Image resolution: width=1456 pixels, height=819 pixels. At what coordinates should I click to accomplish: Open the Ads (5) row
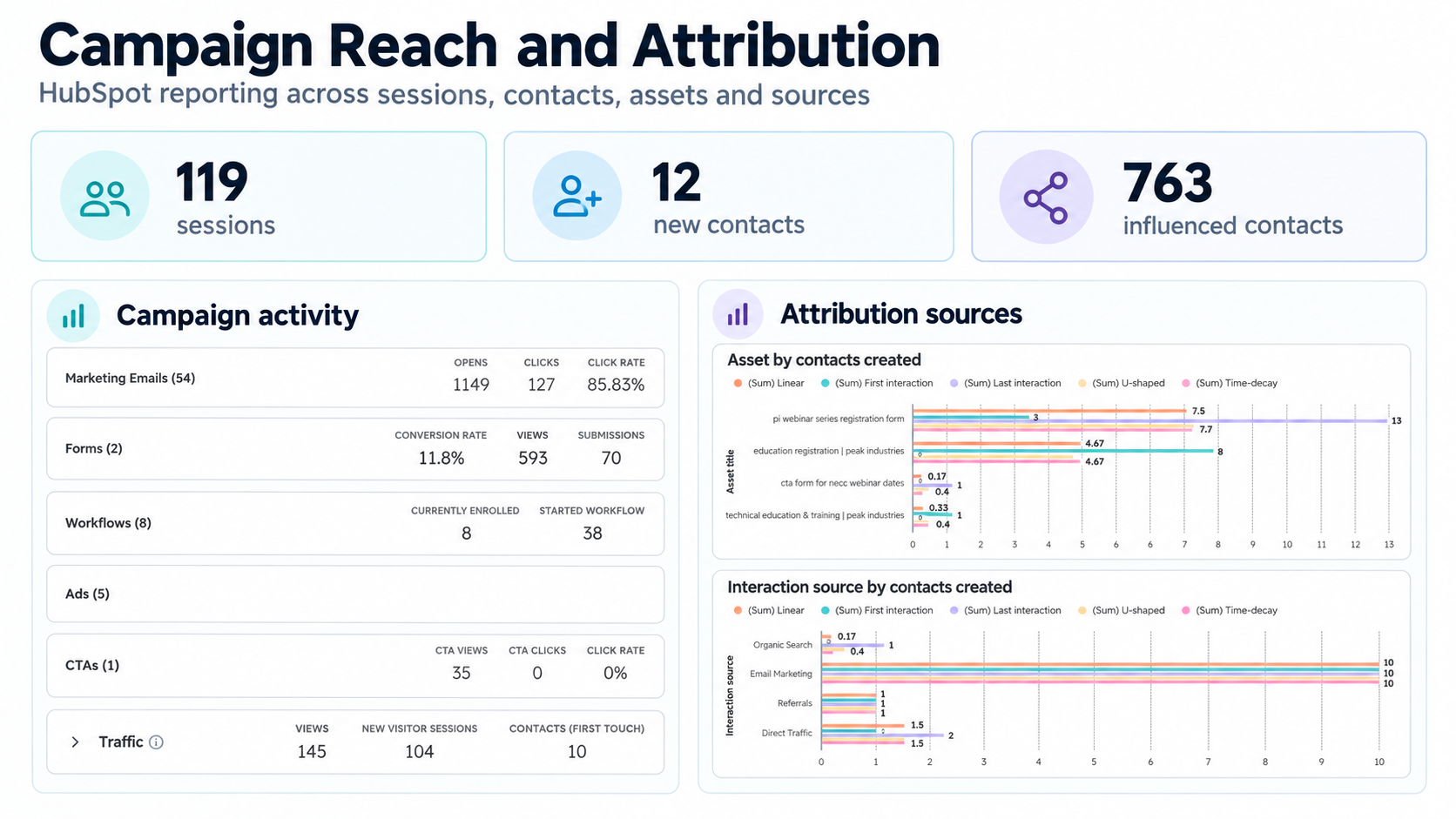(x=355, y=594)
